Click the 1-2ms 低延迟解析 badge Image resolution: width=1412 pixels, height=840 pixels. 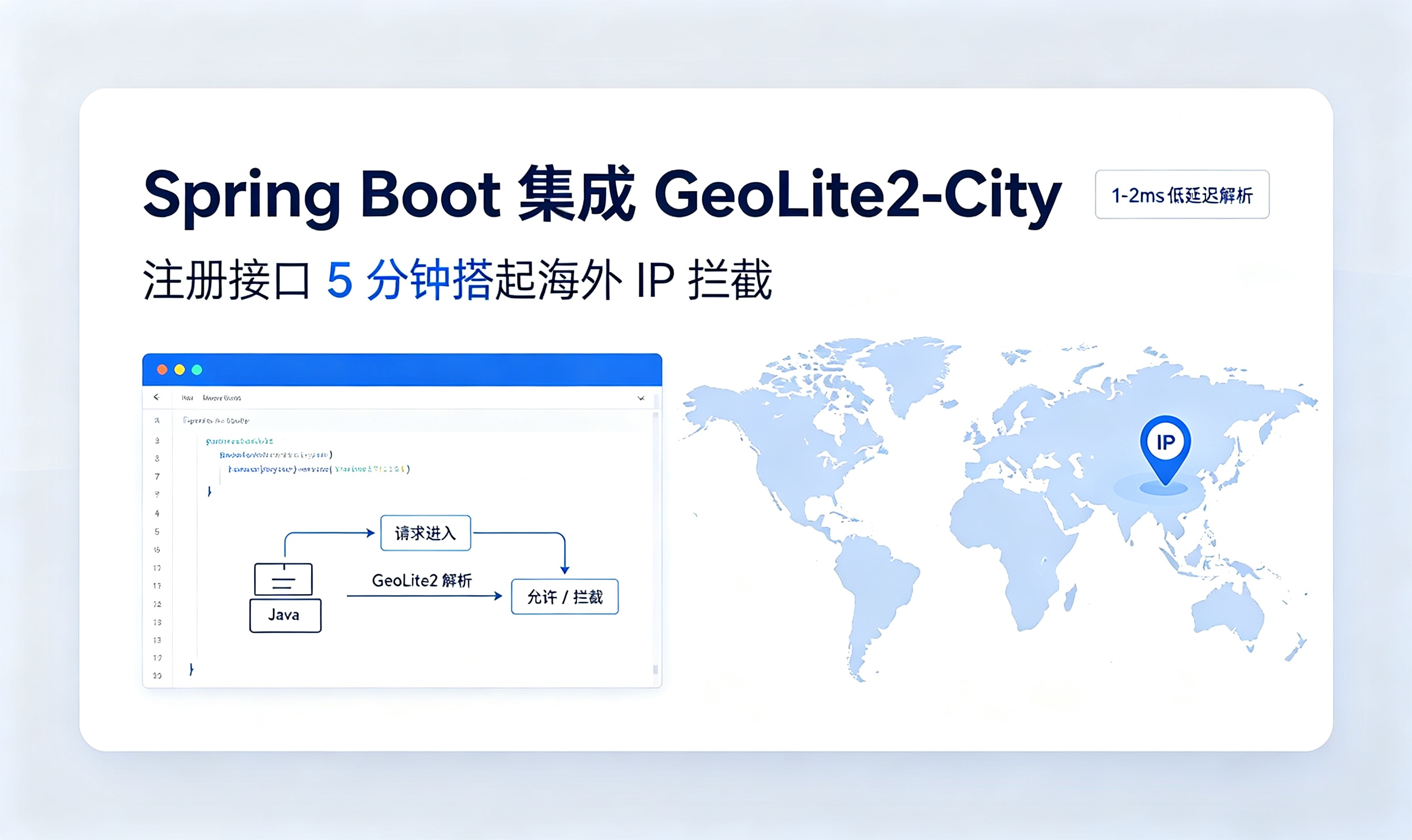click(x=1182, y=194)
